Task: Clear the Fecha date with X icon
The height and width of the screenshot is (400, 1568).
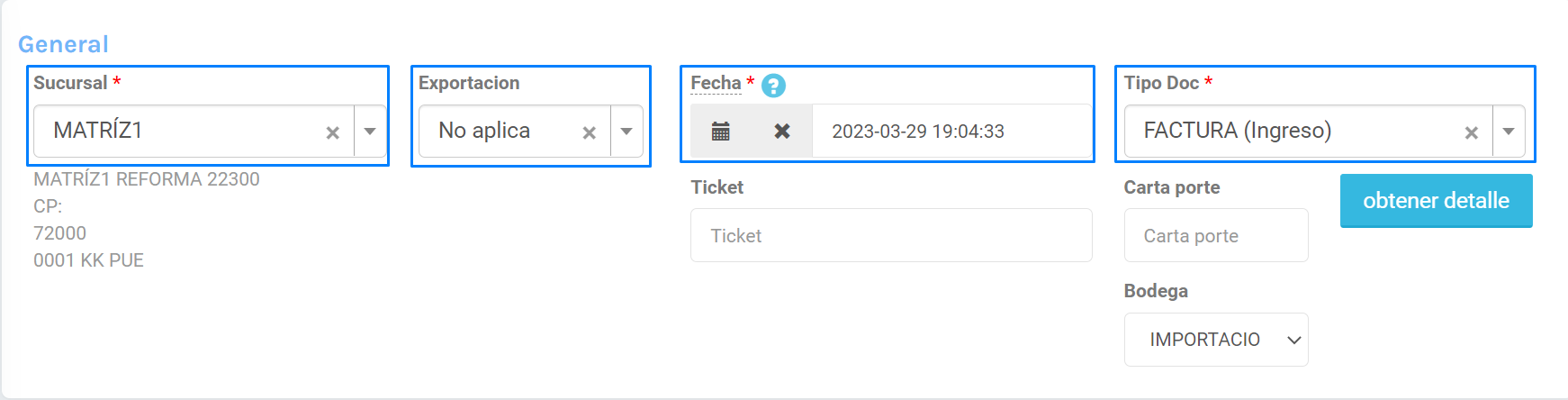Action: pos(781,132)
